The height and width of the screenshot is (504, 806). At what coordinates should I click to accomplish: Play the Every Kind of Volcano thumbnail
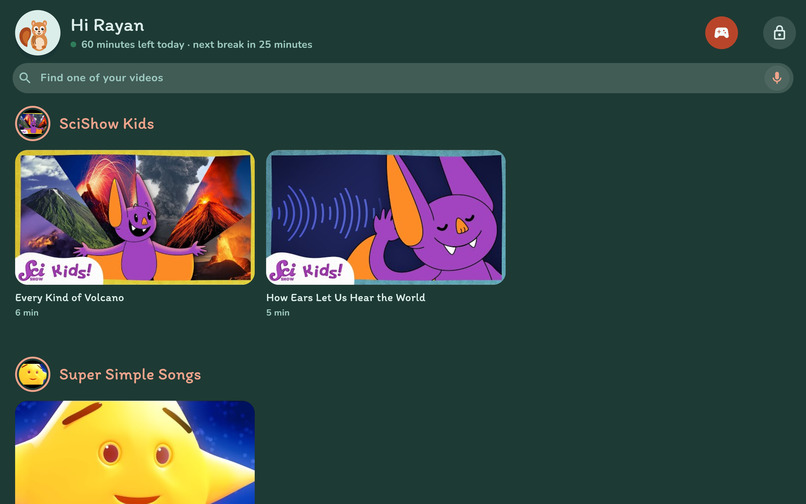135,218
